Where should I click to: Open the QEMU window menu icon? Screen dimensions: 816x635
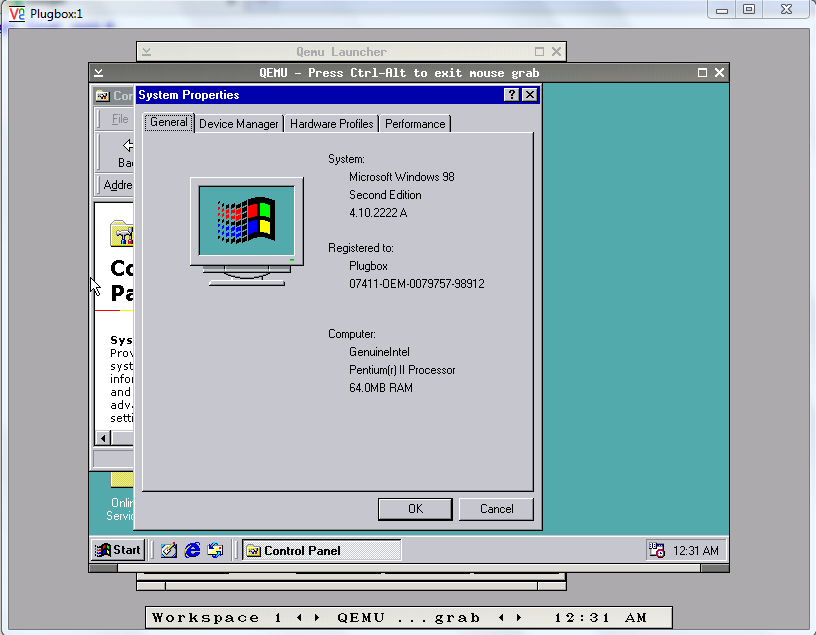pos(98,73)
